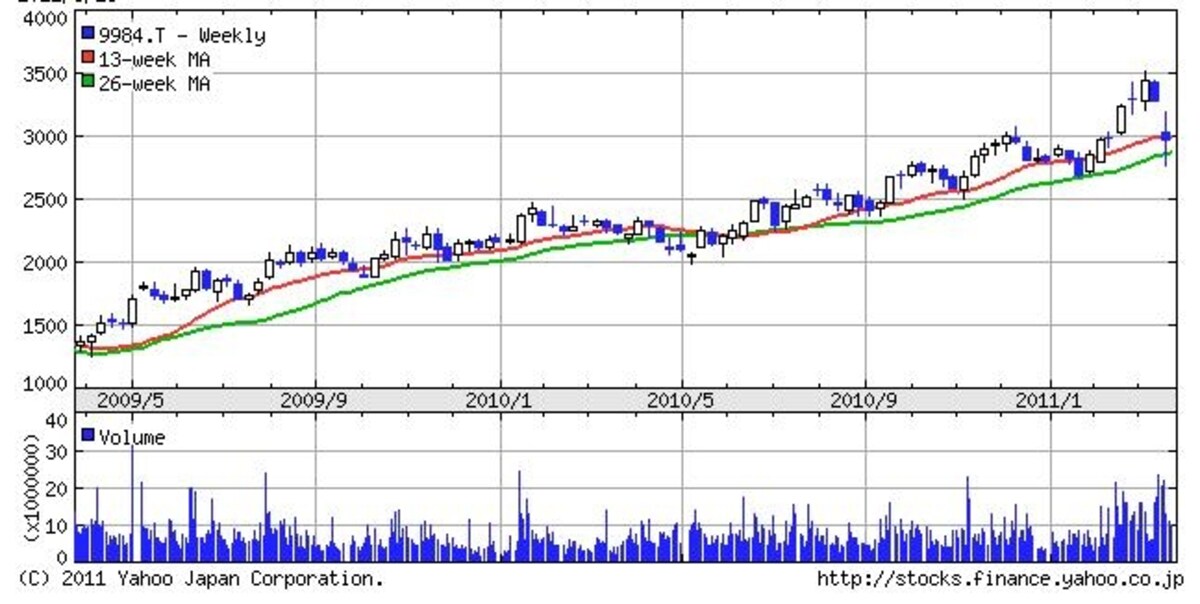Click the 1000 price axis label
Viewport: 1200px width, 604px height.
pos(43,385)
